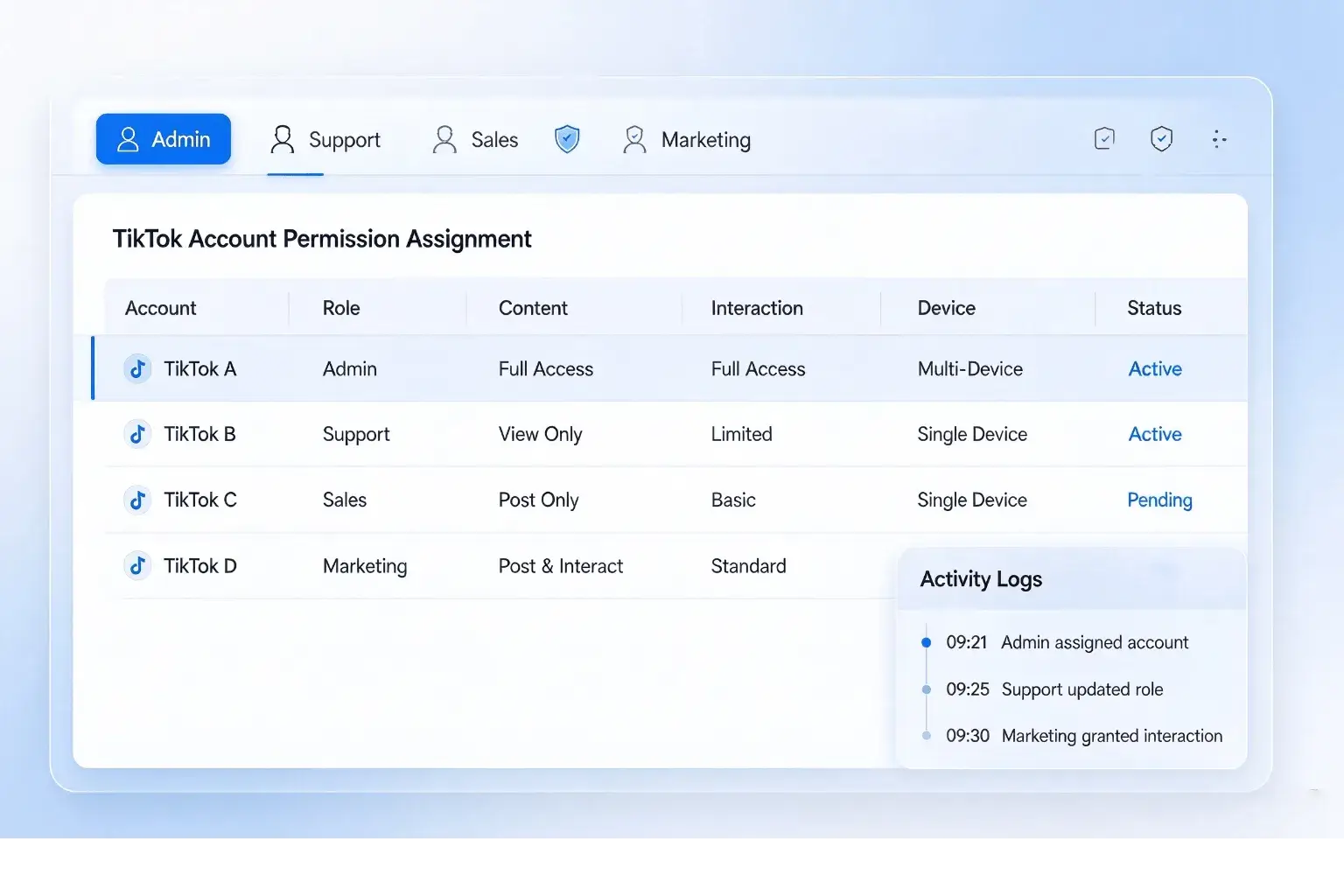Viewport: 1344px width, 896px height.
Task: Click the Activity Logs panel title
Action: [981, 579]
